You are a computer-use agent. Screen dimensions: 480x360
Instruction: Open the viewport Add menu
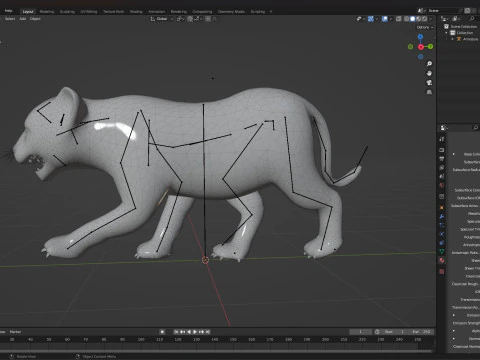click(x=23, y=19)
